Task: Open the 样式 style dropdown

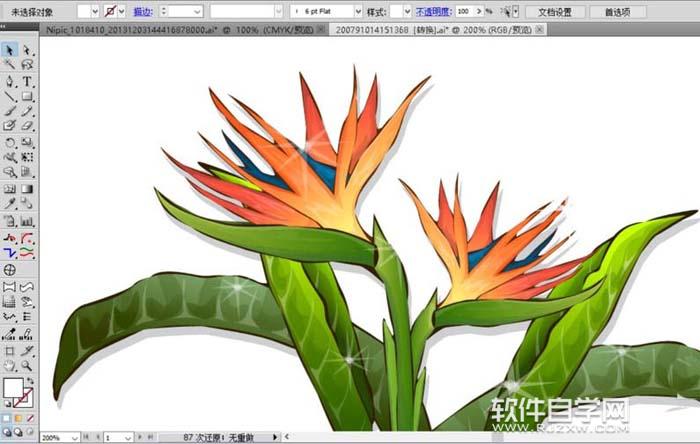Action: pos(407,11)
